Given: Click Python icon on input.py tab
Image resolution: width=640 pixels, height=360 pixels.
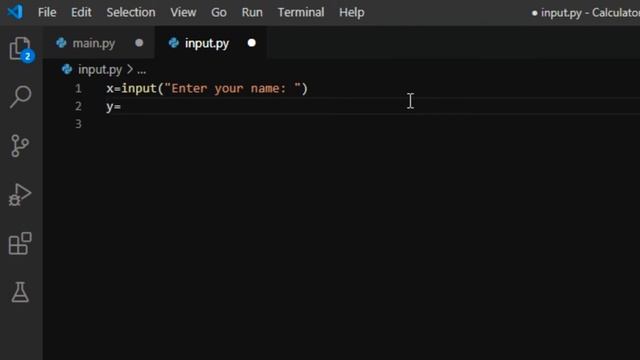Looking at the screenshot, I should tap(174, 43).
